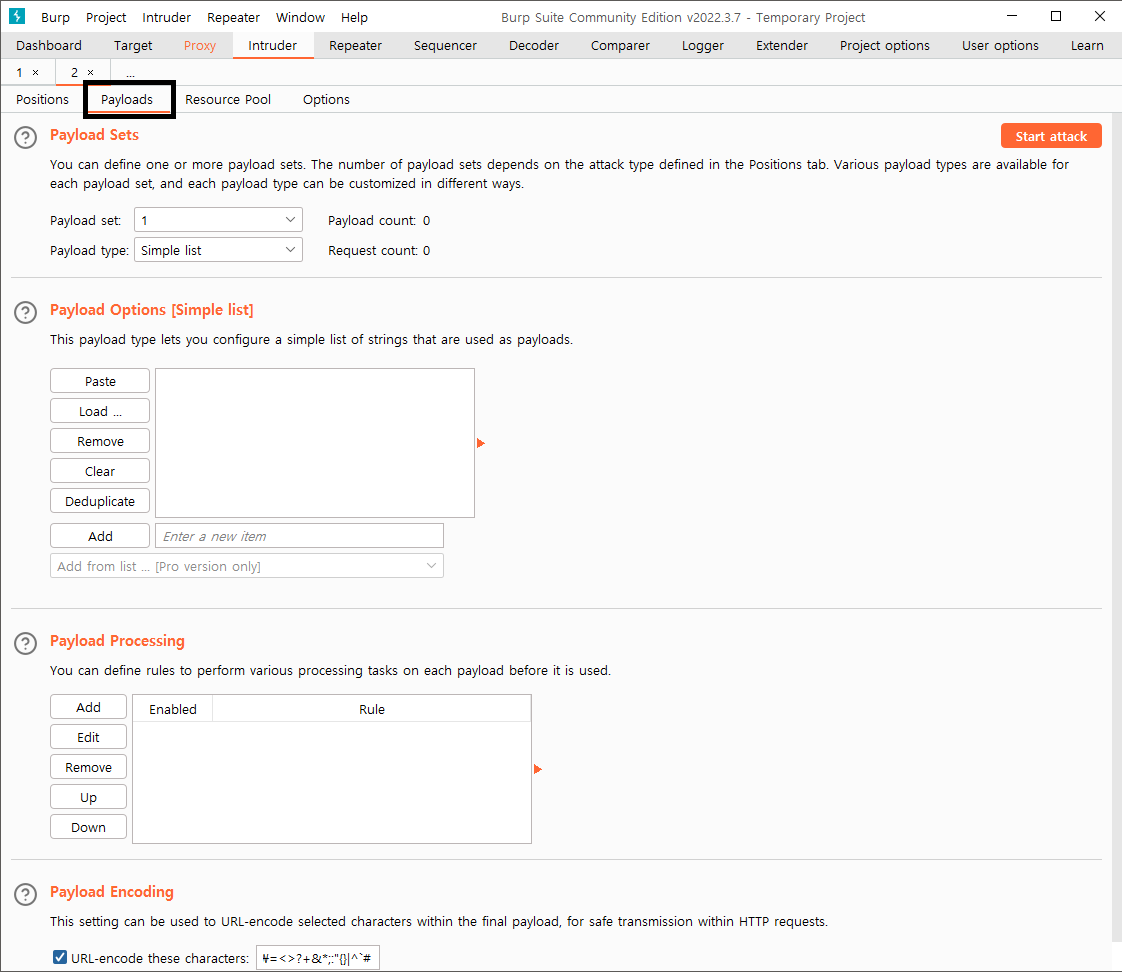
Task: Close Intruder tab 2
Action: (90, 72)
